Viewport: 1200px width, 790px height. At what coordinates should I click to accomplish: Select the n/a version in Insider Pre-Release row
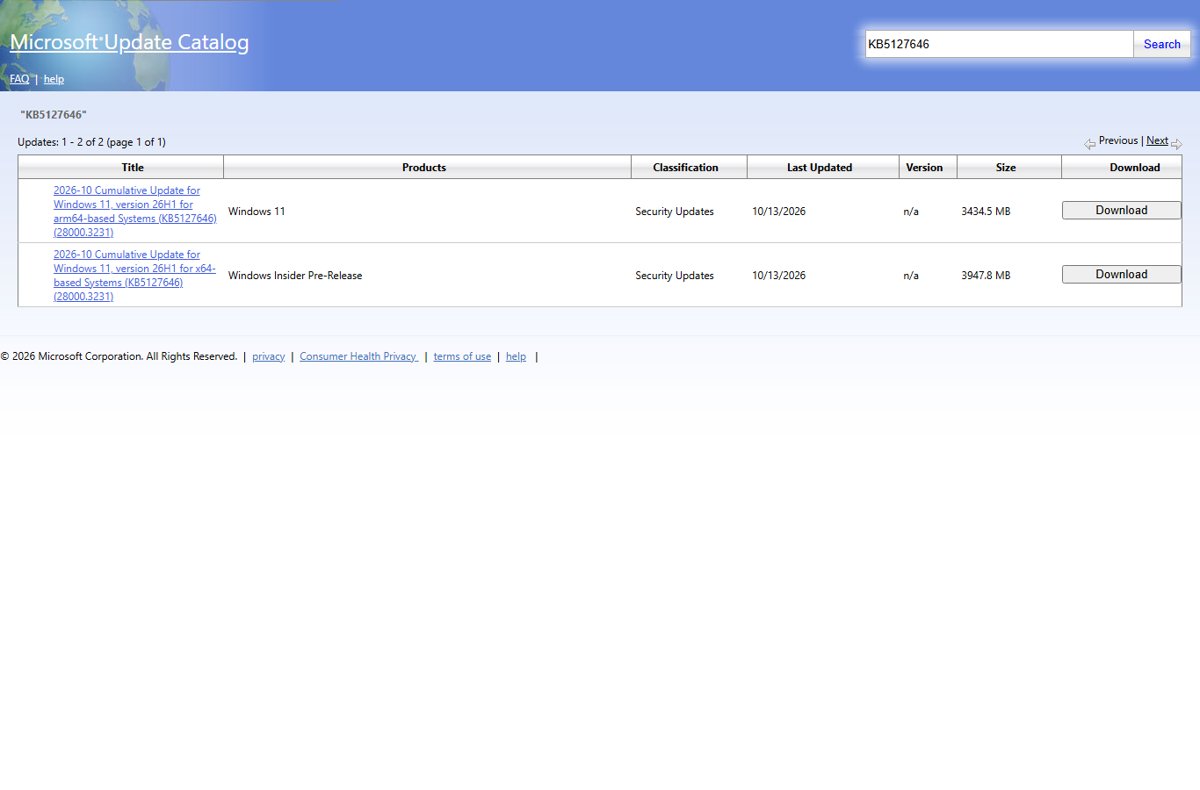pyautogui.click(x=910, y=275)
